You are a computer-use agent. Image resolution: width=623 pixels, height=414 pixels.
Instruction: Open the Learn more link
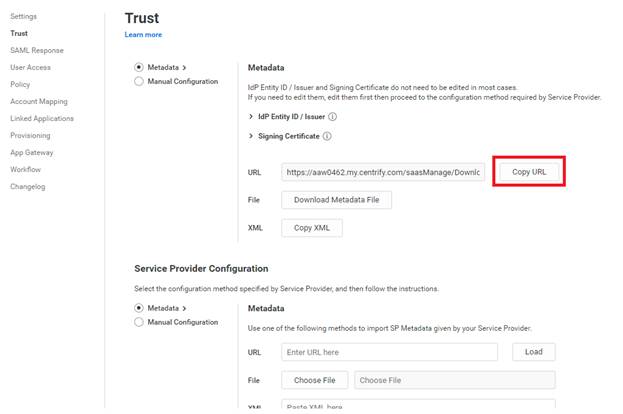pos(143,35)
